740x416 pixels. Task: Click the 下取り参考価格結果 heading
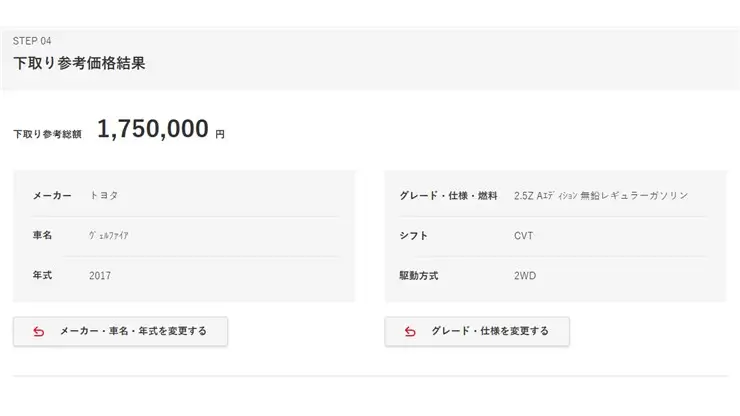[x=79, y=63]
